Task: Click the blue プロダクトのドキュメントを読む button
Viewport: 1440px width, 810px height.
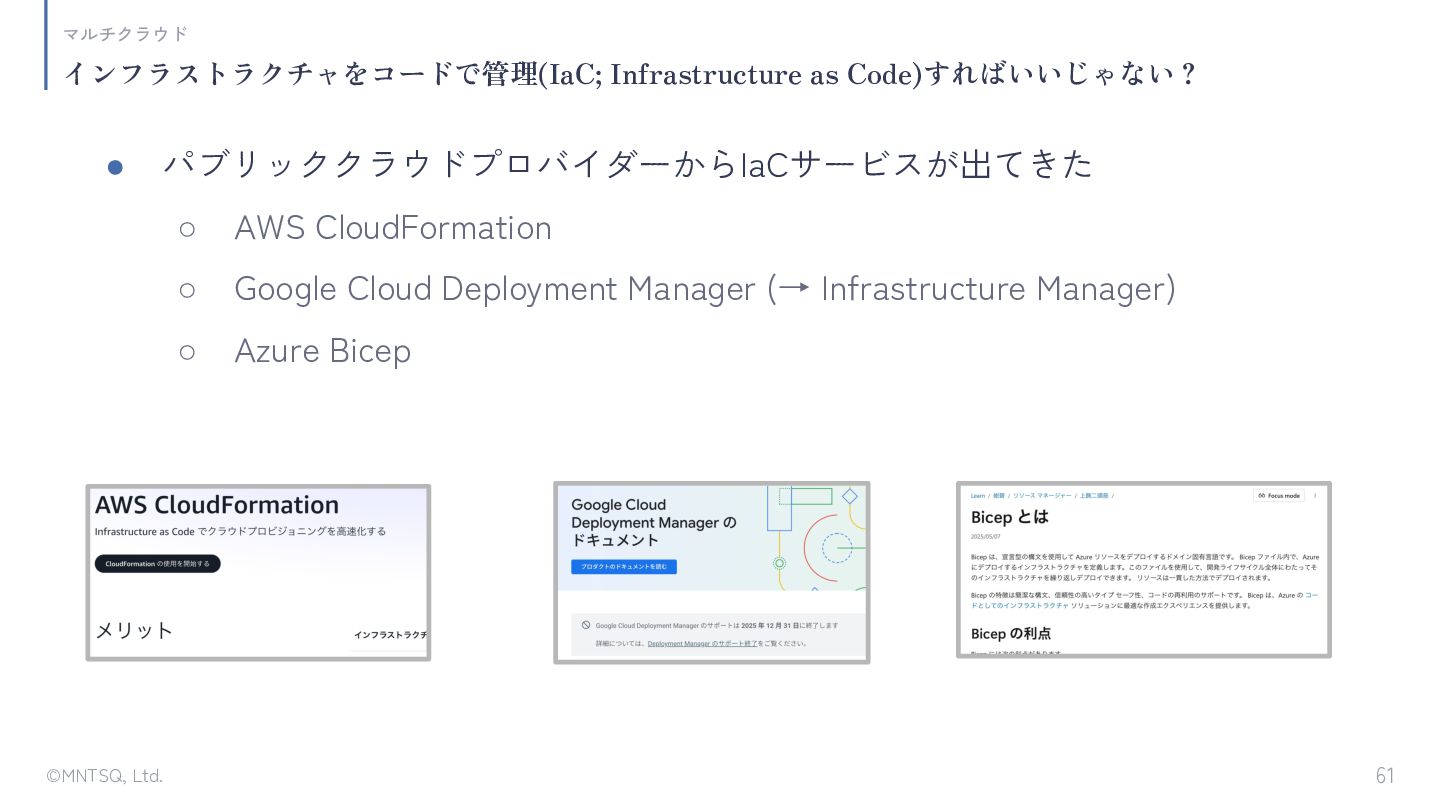Action: [x=624, y=566]
